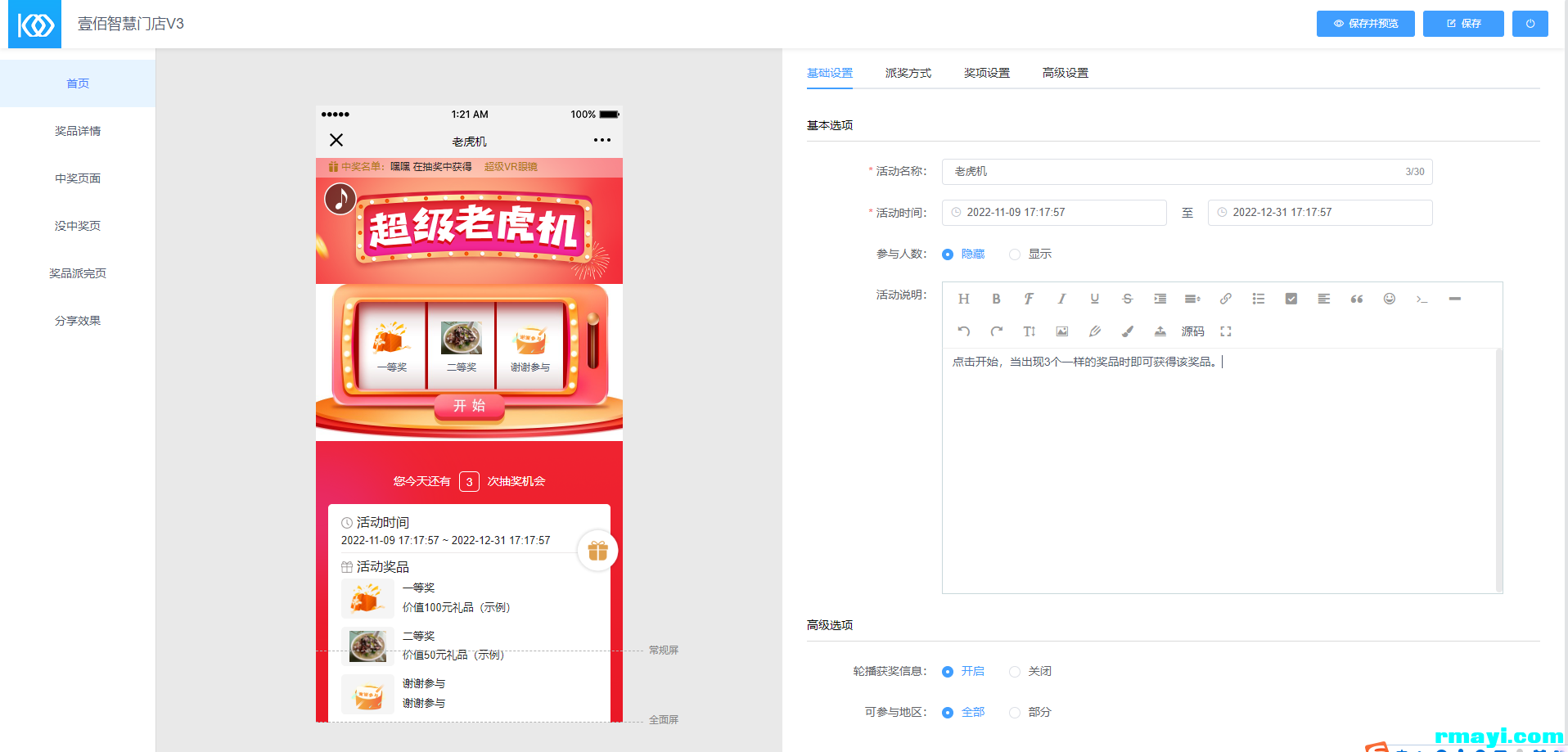This screenshot has width=1568, height=752.
Task: Open 分享效果 in sidebar
Action: pyautogui.click(x=78, y=321)
